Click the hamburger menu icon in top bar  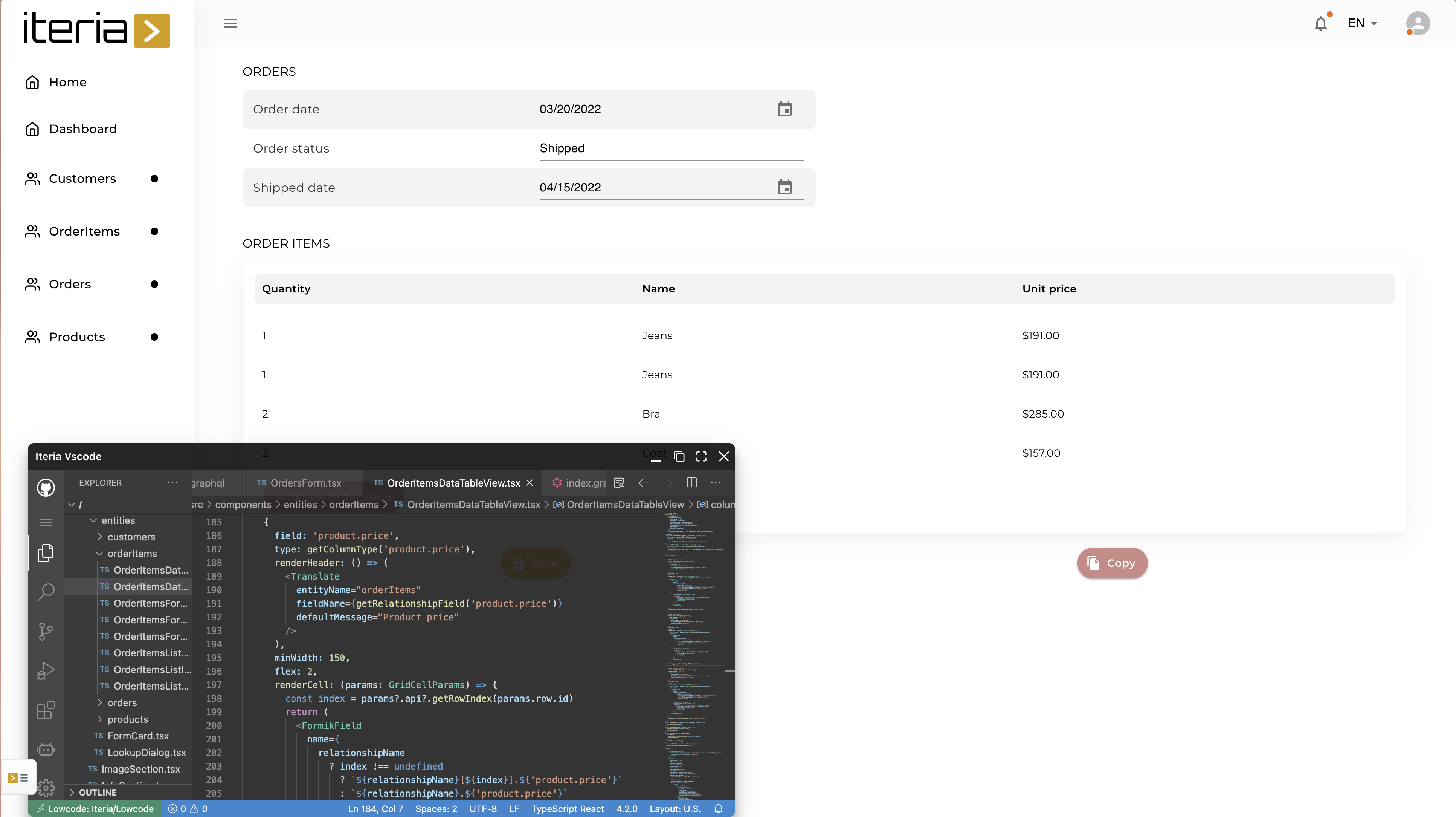point(230,24)
